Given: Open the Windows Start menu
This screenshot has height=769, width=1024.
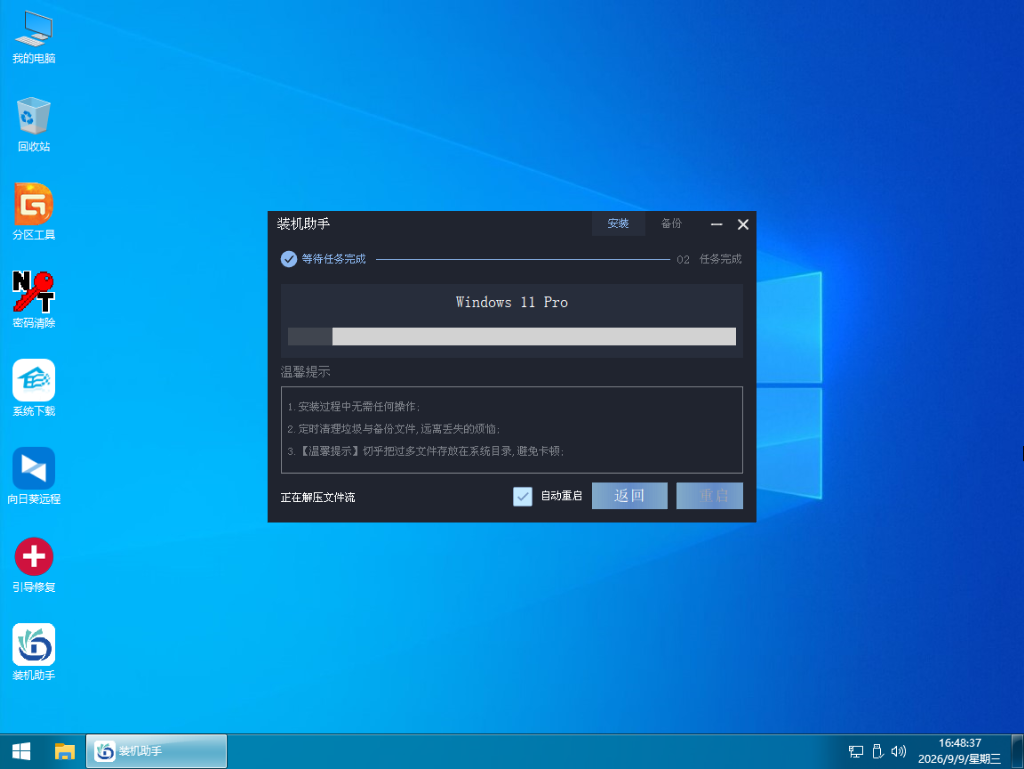Looking at the screenshot, I should coord(22,751).
